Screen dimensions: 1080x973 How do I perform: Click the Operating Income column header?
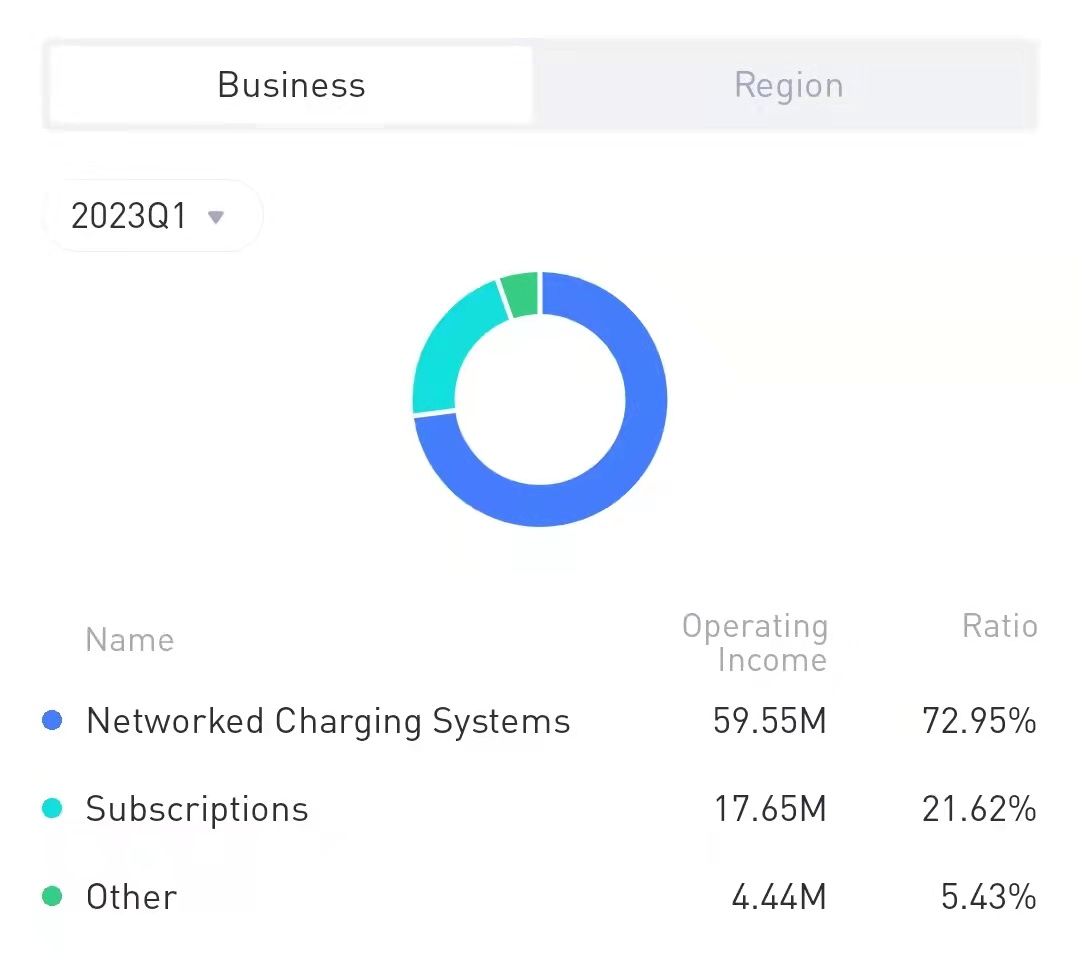[755, 643]
